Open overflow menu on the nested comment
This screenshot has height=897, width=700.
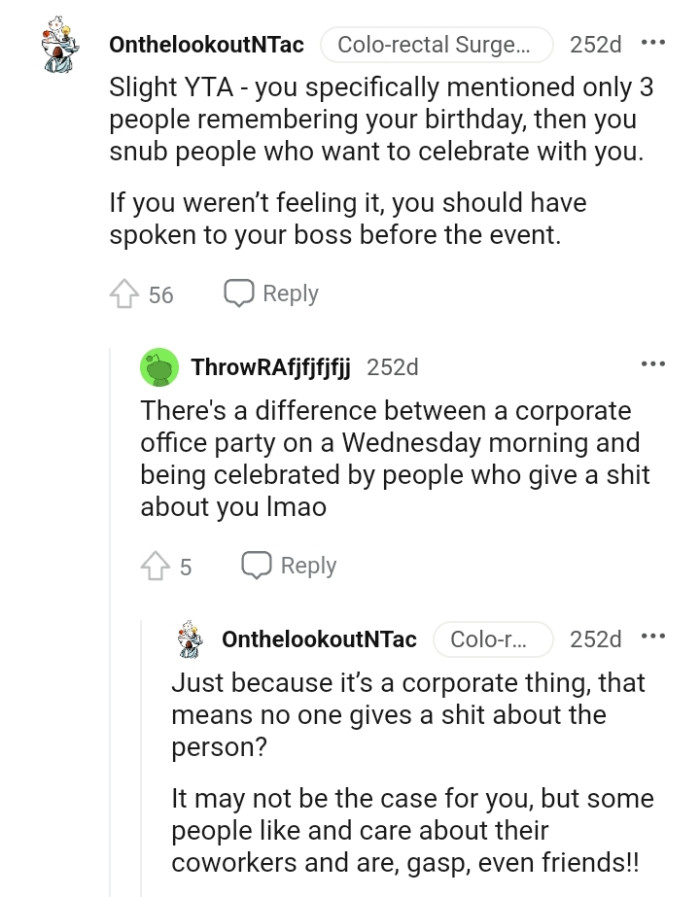click(x=655, y=635)
